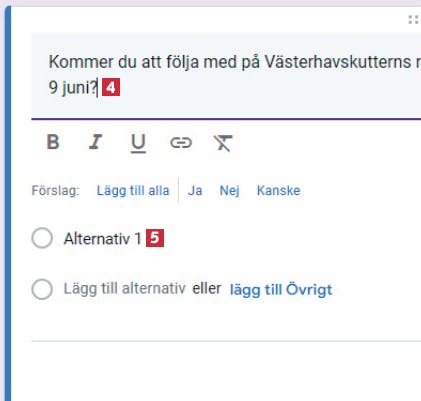Remove formatting from the question text
Image resolution: width=421 pixels, height=401 pixels.
point(223,143)
